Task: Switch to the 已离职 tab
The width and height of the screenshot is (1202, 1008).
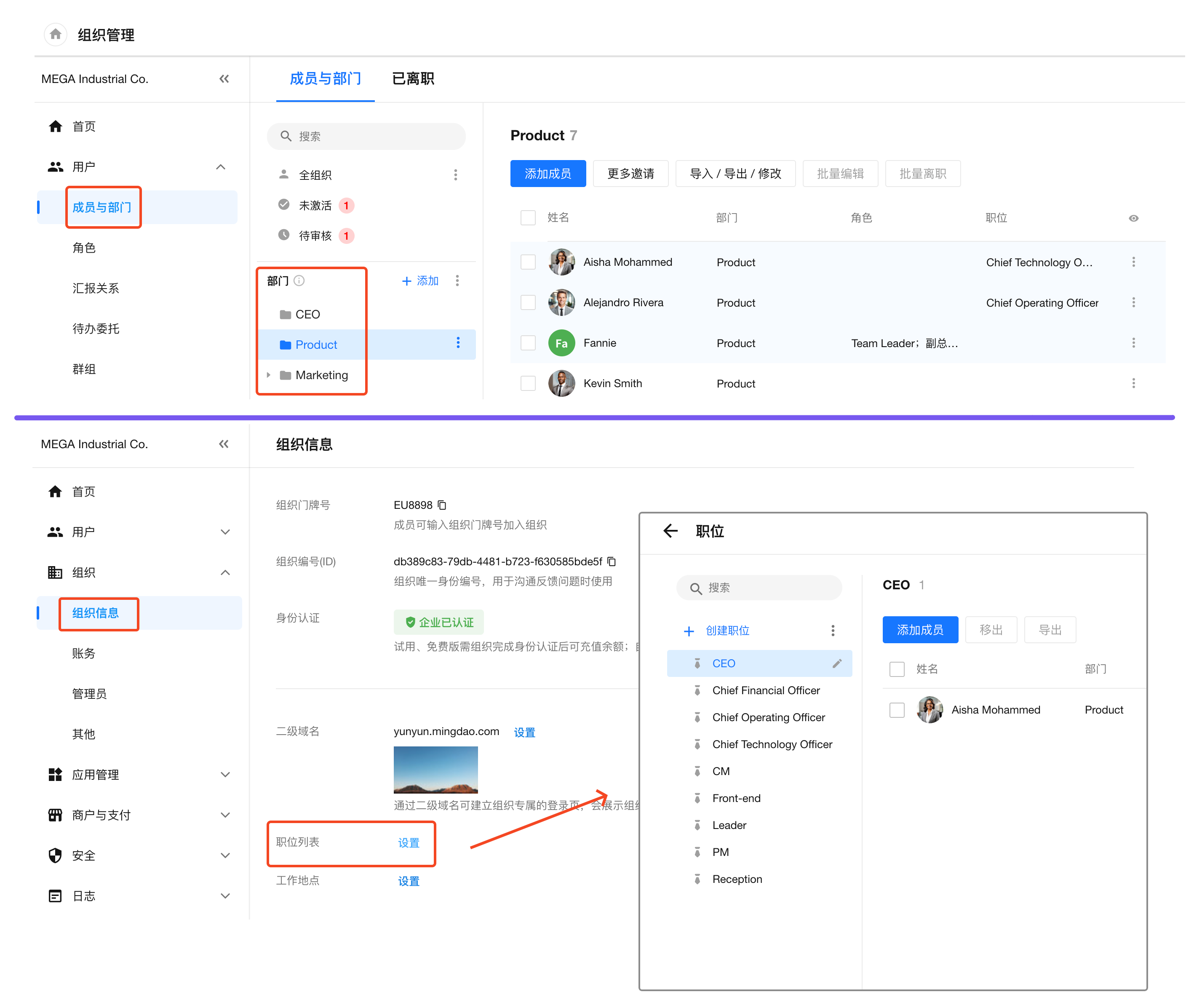Action: (x=413, y=78)
